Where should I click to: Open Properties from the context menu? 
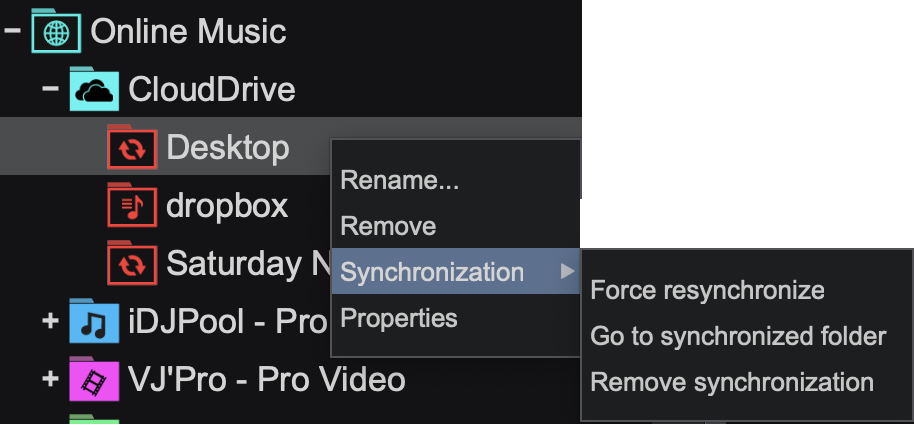click(399, 319)
